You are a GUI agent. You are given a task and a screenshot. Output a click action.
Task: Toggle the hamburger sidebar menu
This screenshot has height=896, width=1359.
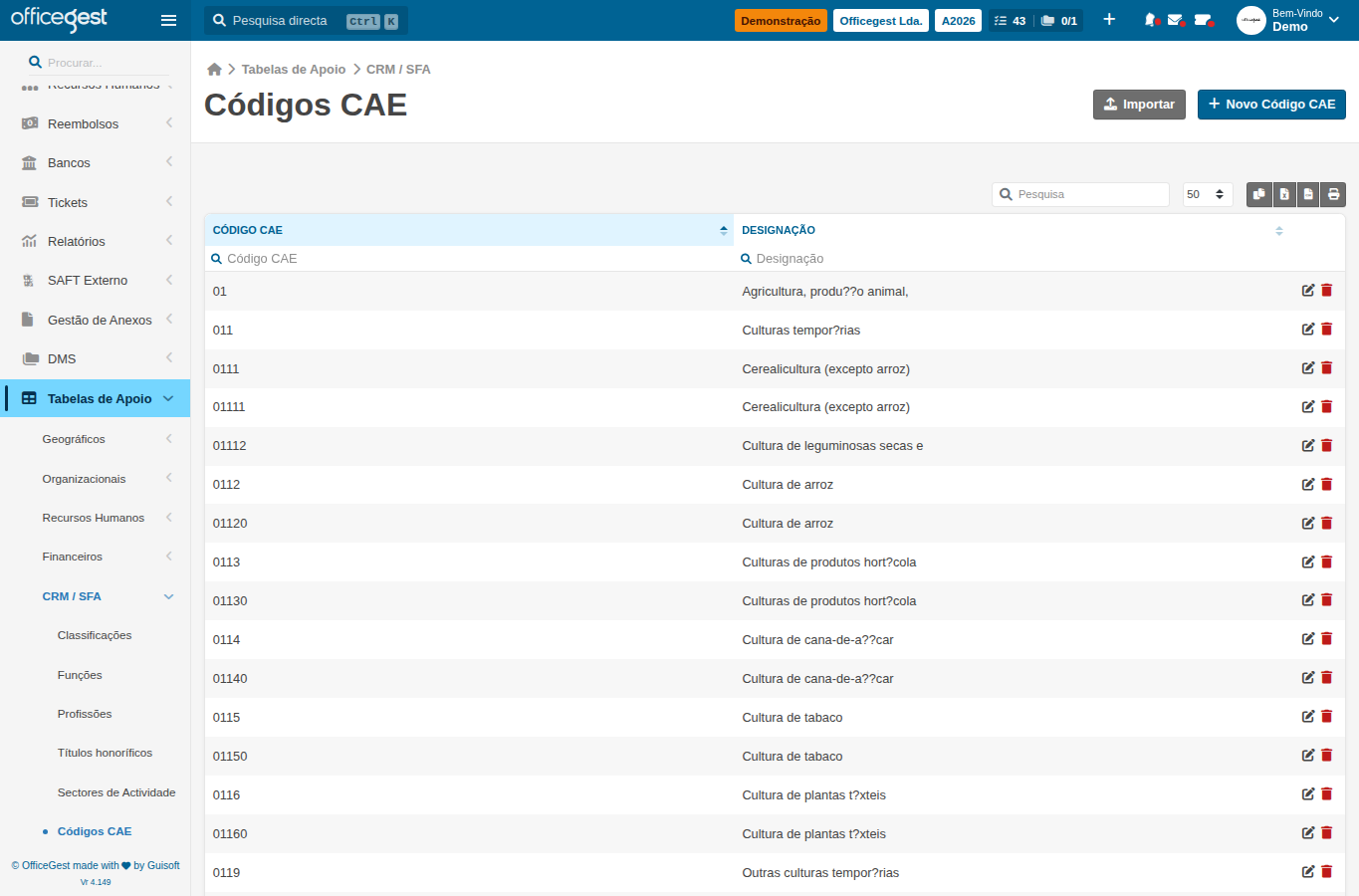pyautogui.click(x=168, y=20)
